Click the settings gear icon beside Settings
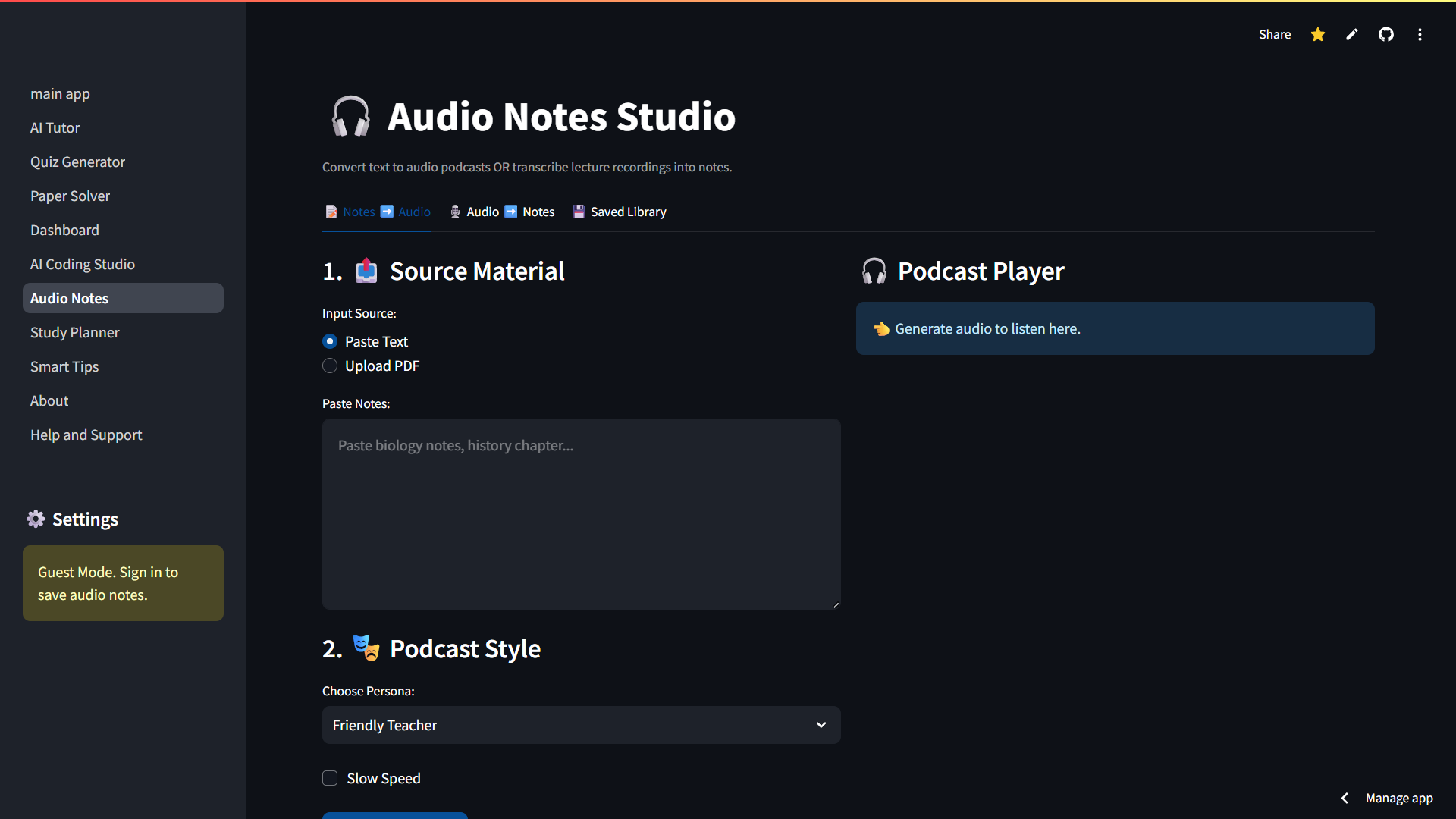 [35, 519]
